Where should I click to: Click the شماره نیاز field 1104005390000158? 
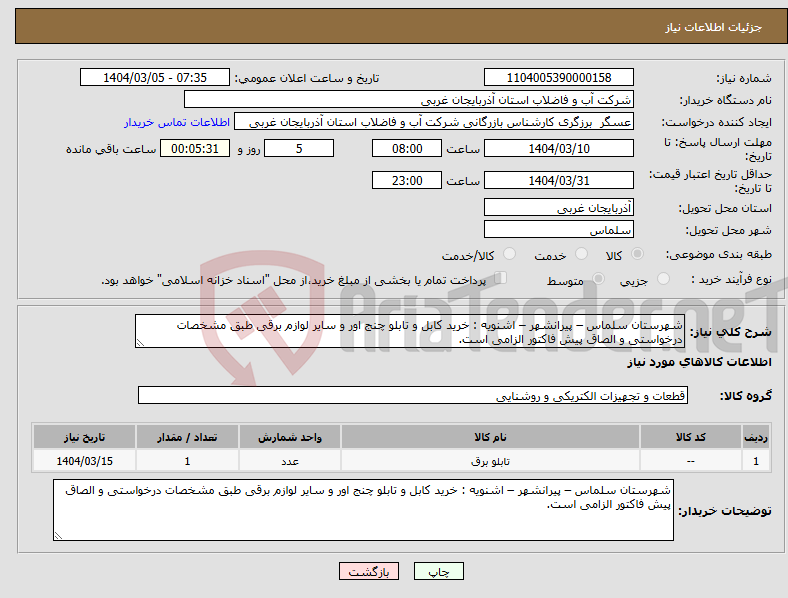pyautogui.click(x=558, y=77)
